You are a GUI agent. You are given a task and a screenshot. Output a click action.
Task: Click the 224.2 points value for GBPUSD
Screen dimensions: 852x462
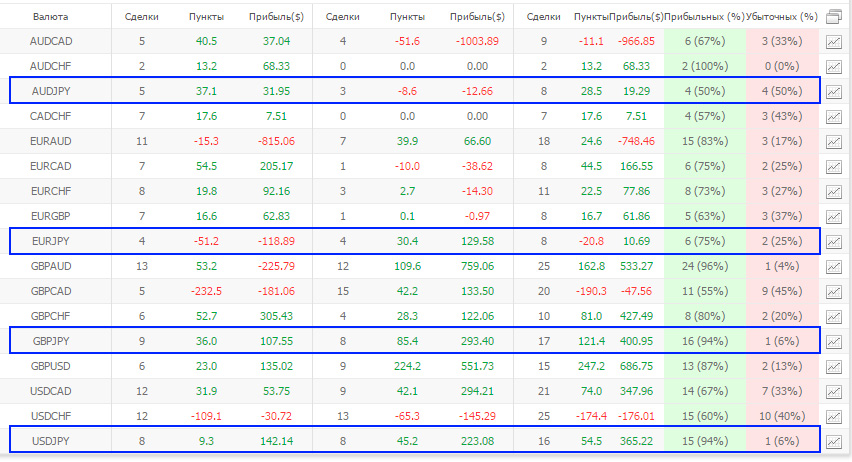(407, 366)
